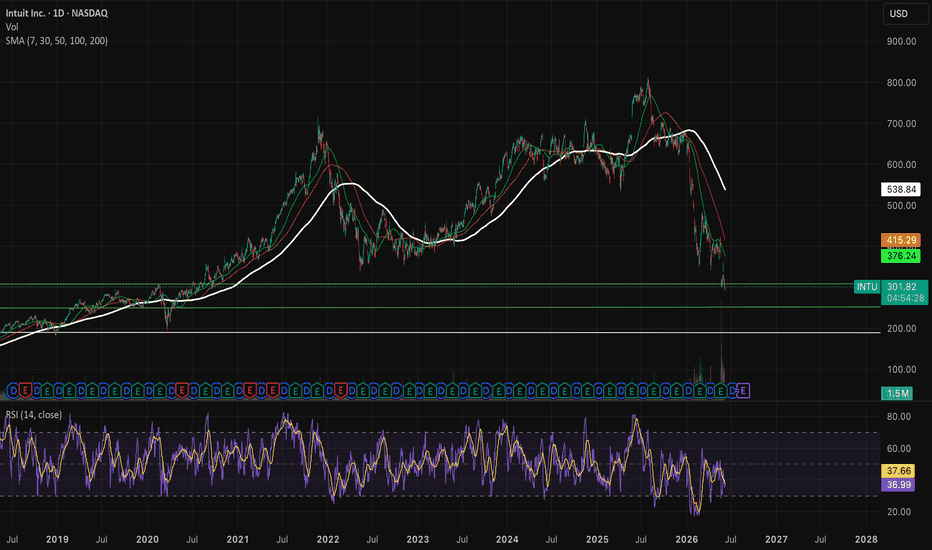Click the purple upcoming earnings E marker
Viewport: 932px width, 550px height.
[x=743, y=391]
